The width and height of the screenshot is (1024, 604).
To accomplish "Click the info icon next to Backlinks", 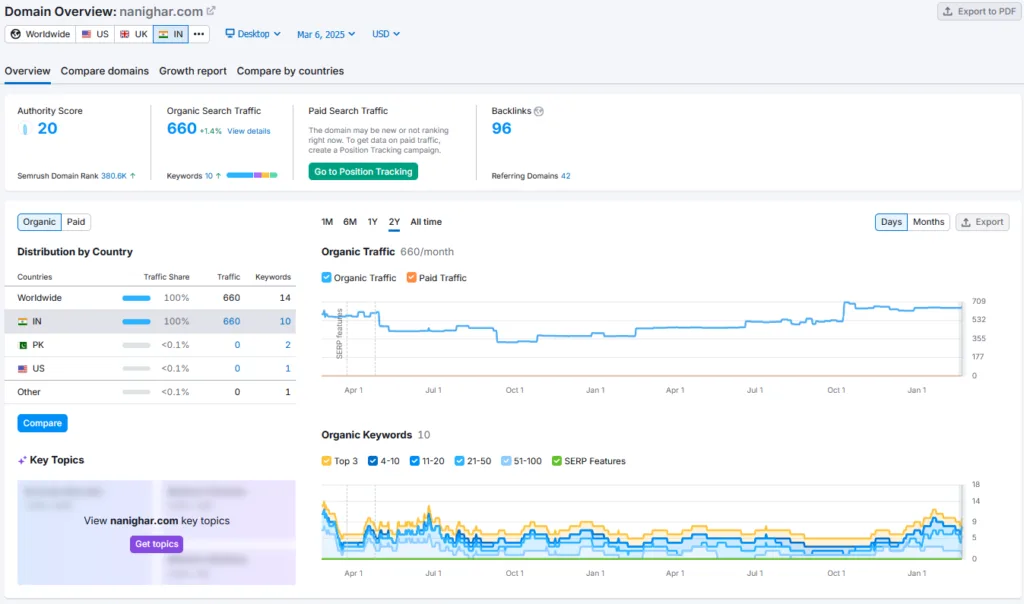I will (539, 111).
